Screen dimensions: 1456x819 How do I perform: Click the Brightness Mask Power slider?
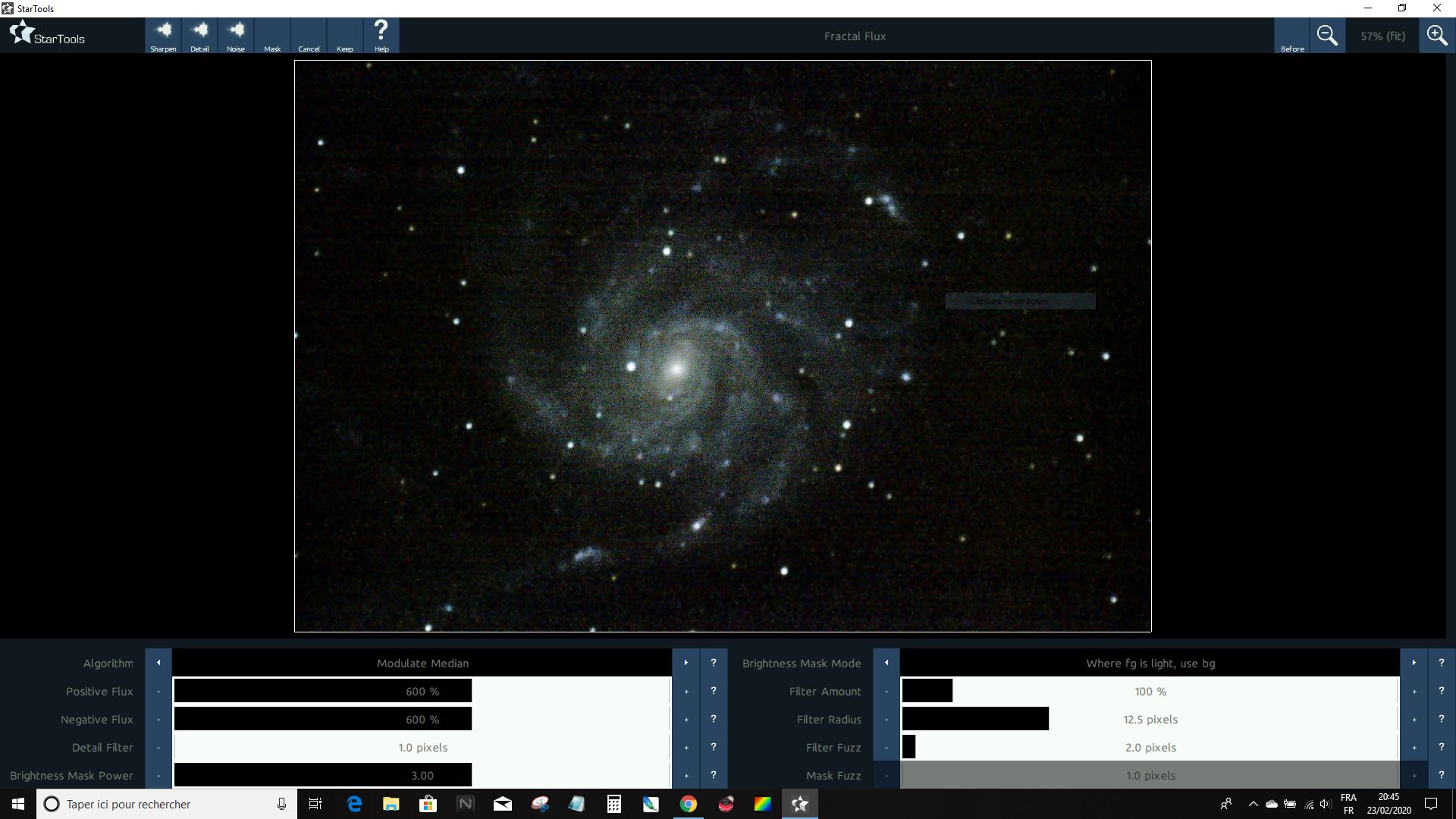[422, 775]
